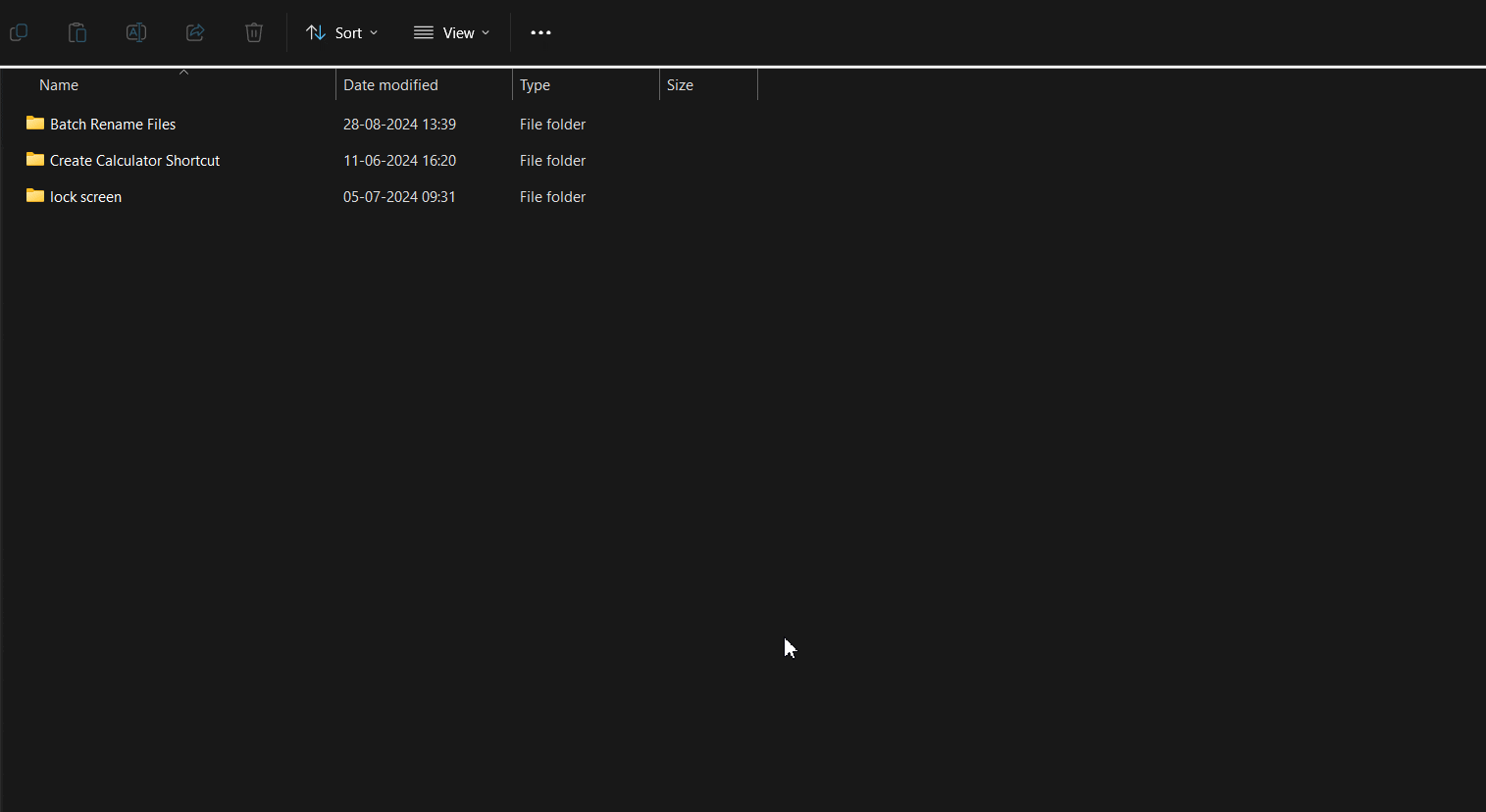Click File folder type of Batch Rename Files
The height and width of the screenshot is (812, 1486).
pyautogui.click(x=552, y=125)
